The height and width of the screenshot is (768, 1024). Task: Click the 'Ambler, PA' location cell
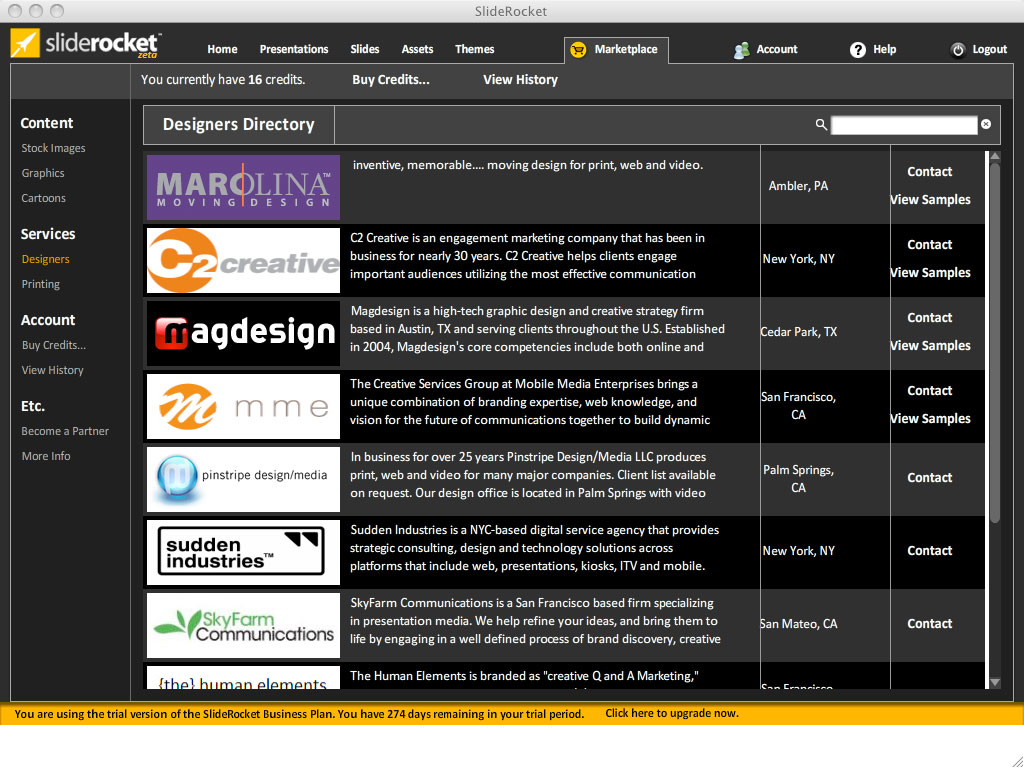[x=798, y=186]
